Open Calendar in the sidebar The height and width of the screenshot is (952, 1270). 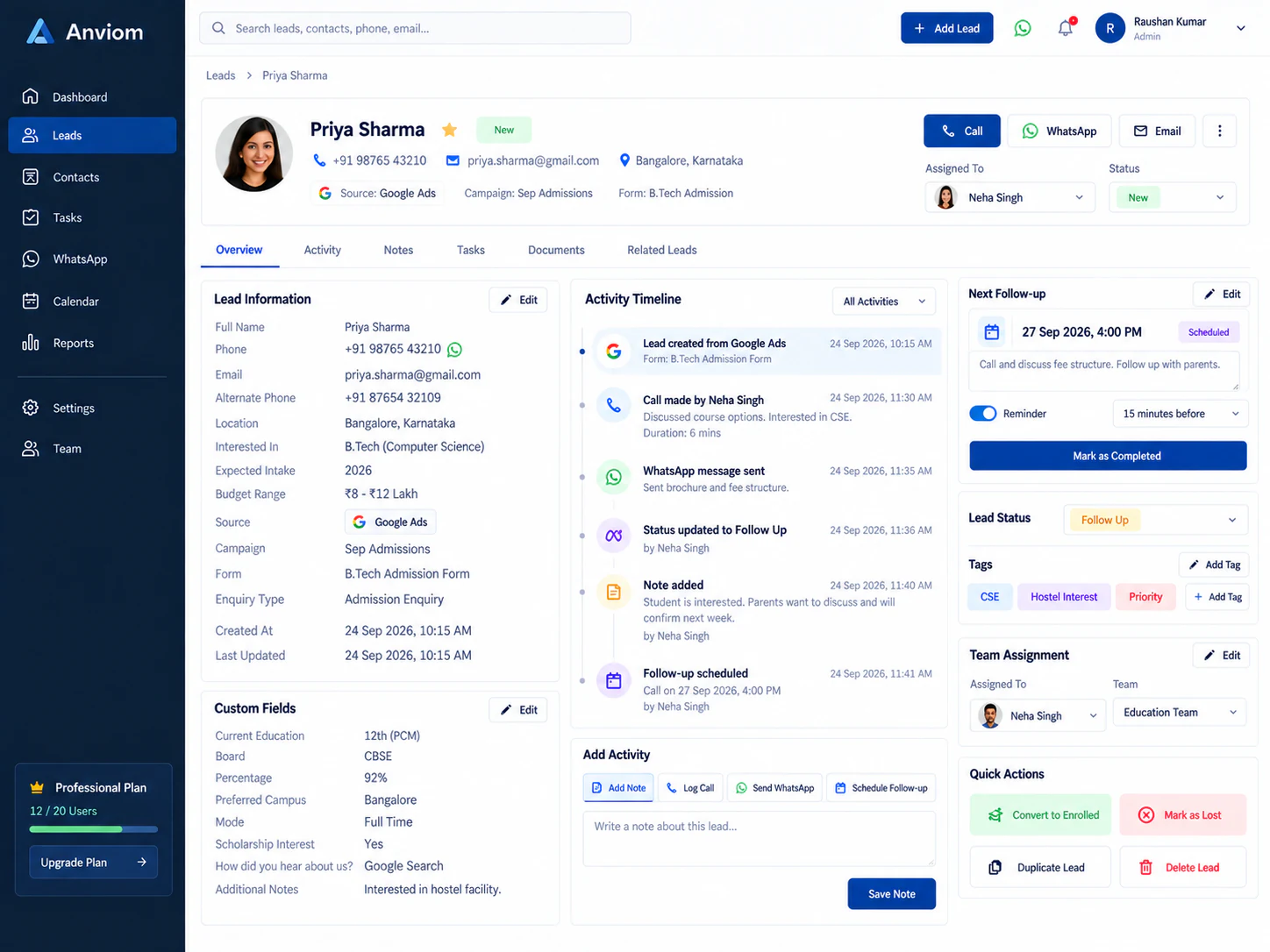click(92, 302)
